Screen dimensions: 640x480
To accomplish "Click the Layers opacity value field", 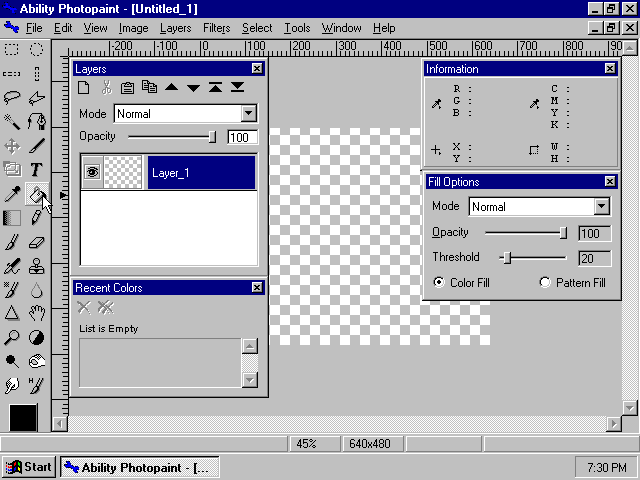I will coord(242,137).
